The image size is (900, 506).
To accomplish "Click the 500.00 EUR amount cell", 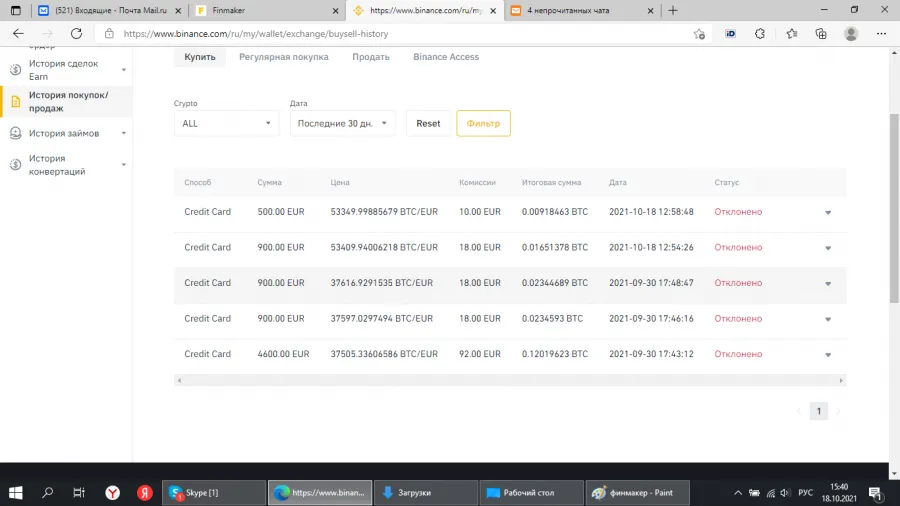I will [281, 212].
